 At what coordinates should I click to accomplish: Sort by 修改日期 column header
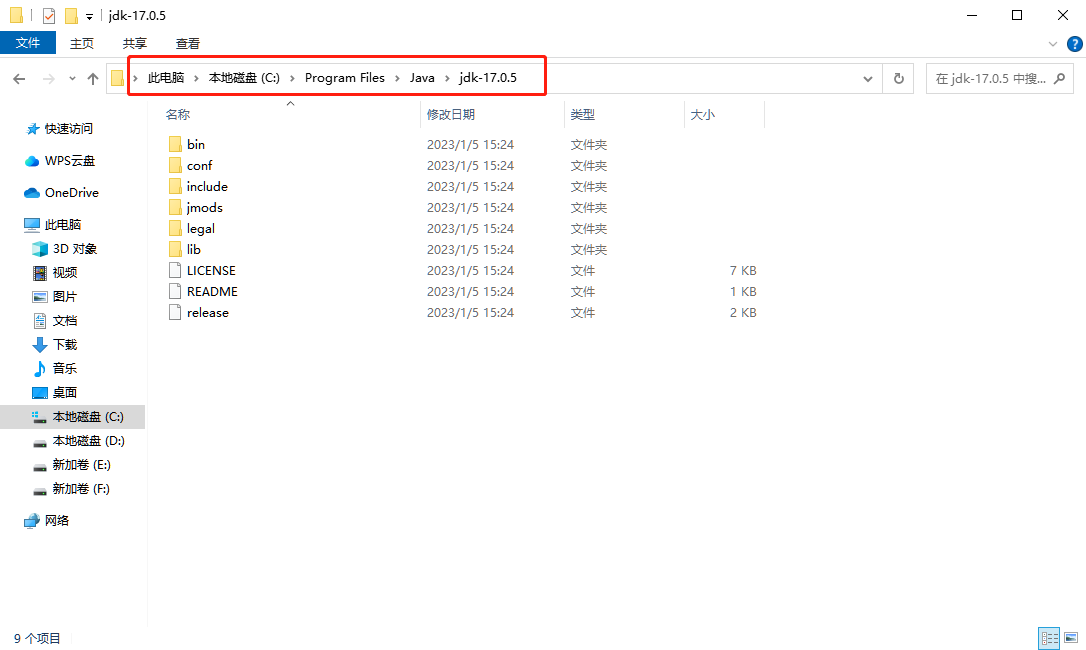tap(451, 114)
